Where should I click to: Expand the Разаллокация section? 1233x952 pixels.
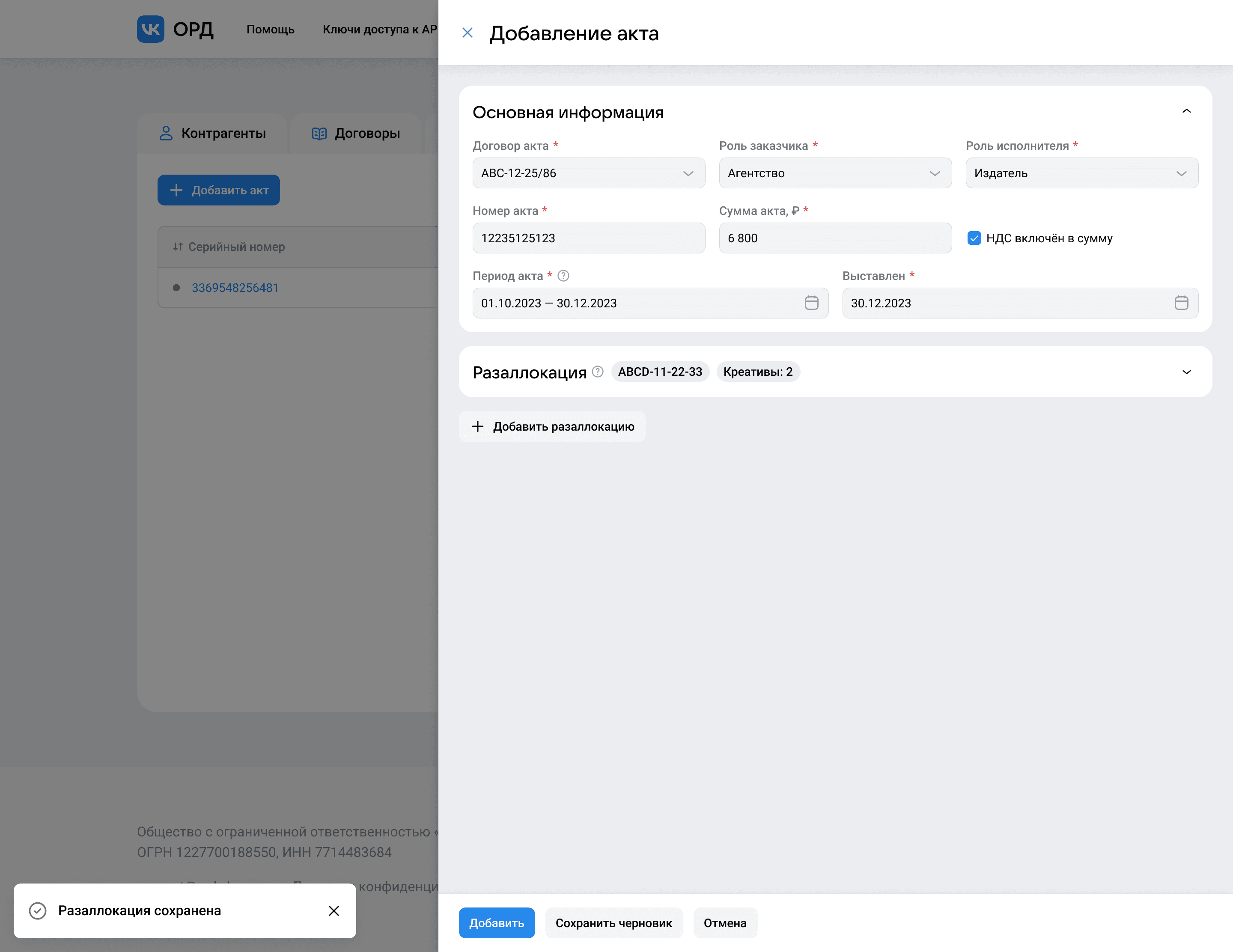[x=1186, y=372]
